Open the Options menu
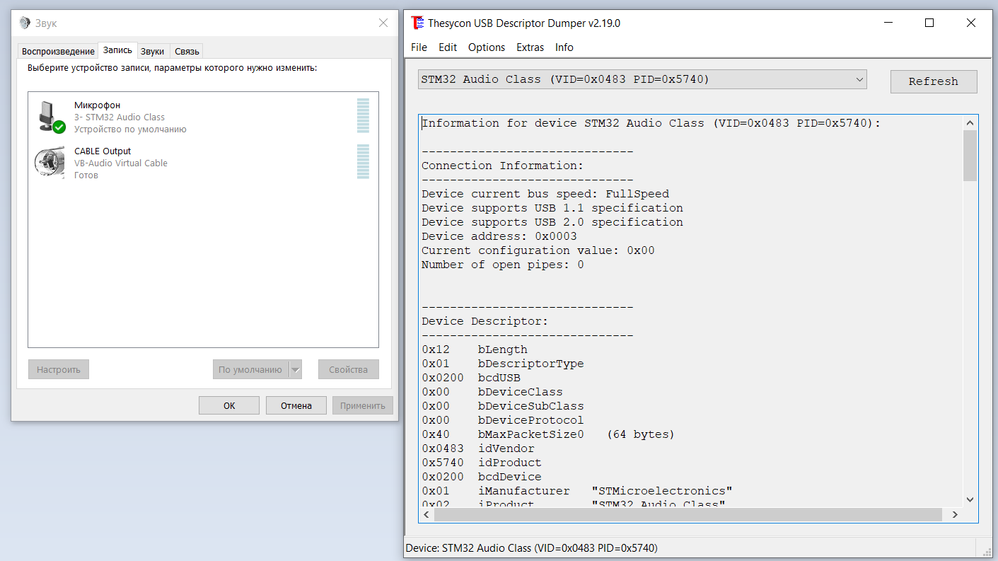Viewport: 998px width, 561px height. [x=486, y=47]
